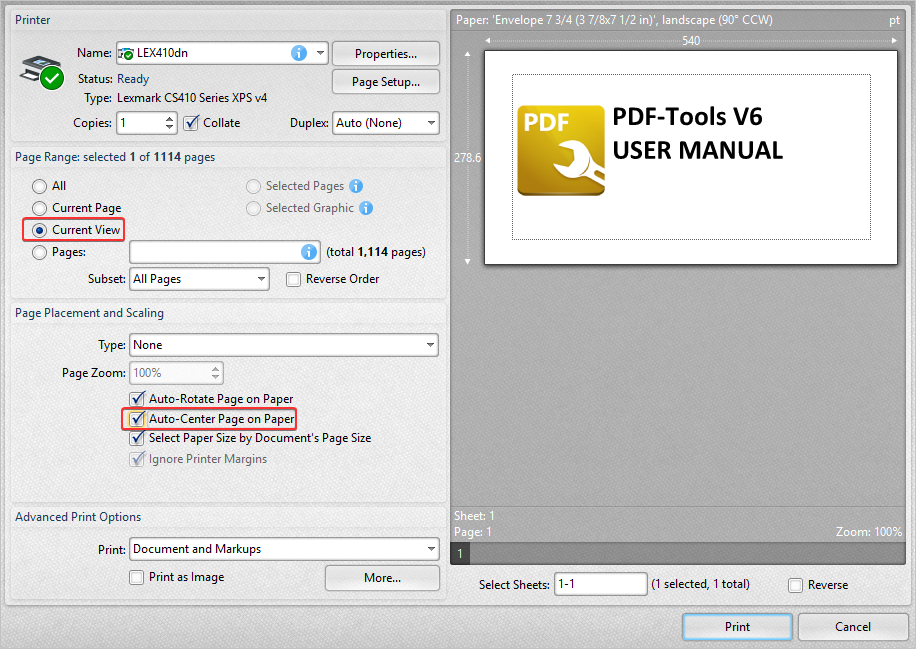The height and width of the screenshot is (649, 916).
Task: Click the down arrow on the vertical ruler
Action: point(467,262)
